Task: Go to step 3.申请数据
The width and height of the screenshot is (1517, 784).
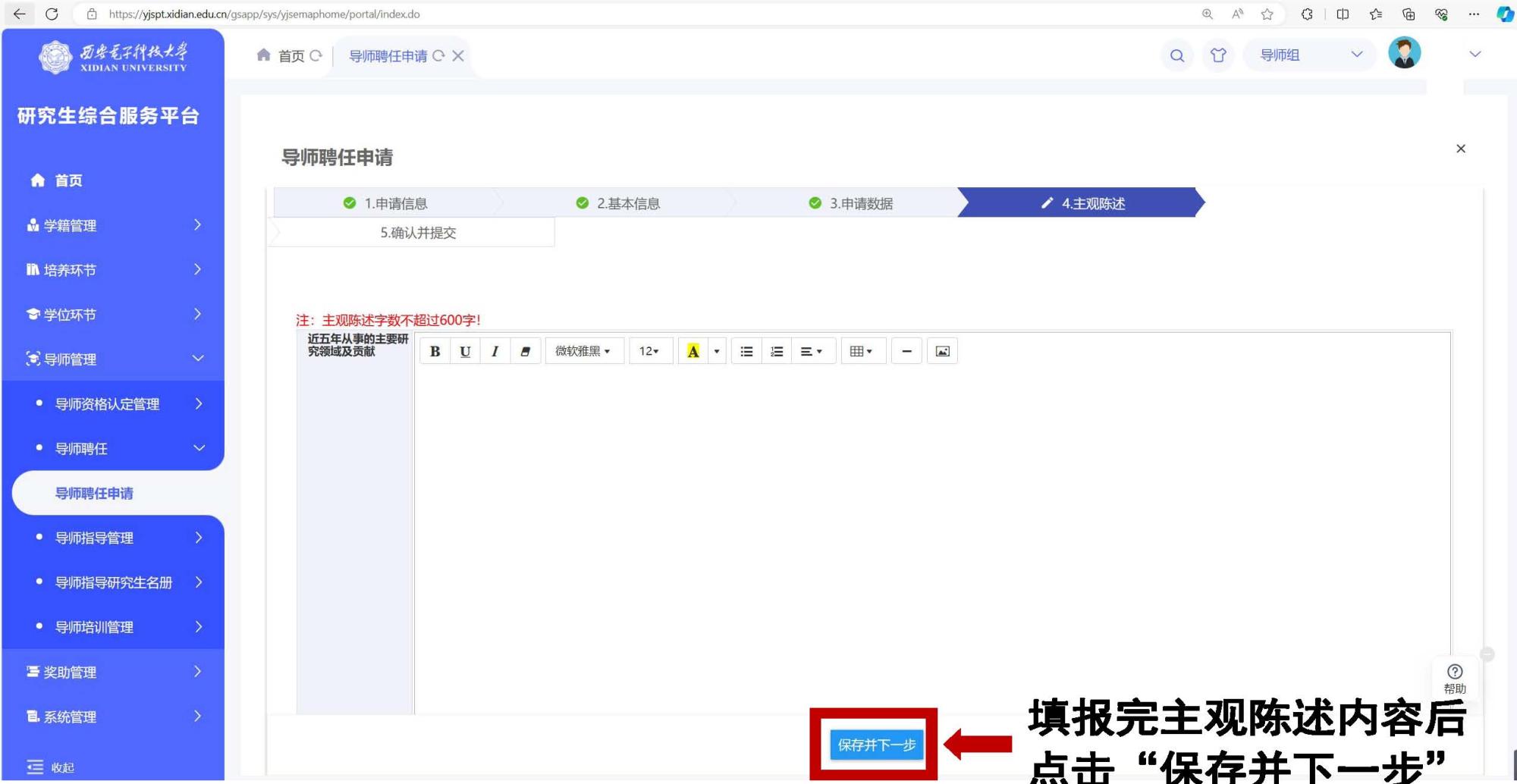Action: pos(851,203)
